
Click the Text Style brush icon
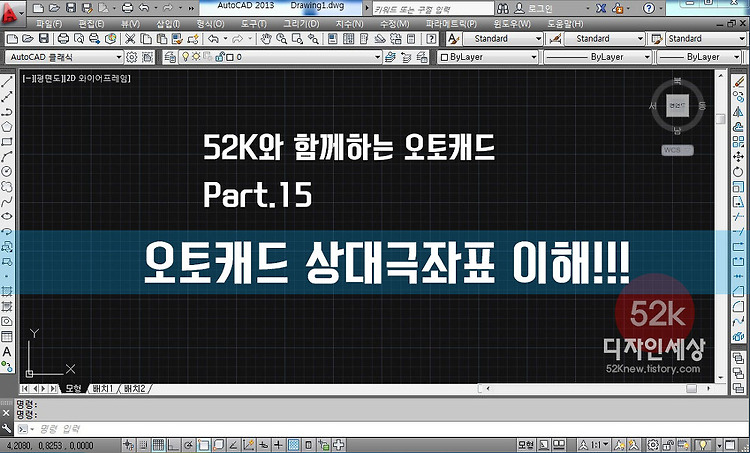453,39
